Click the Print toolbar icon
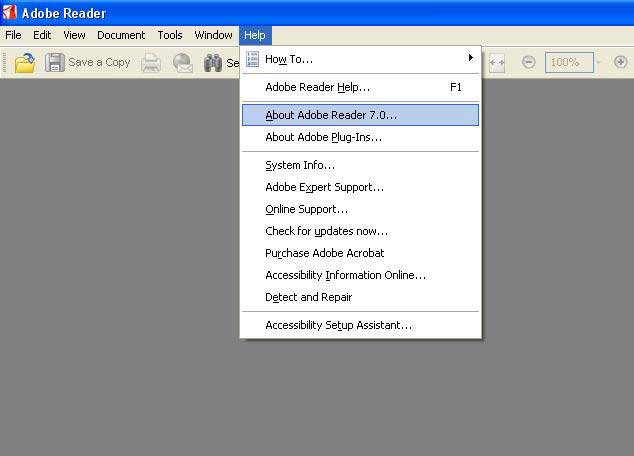Viewport: 634px width, 456px height. coord(151,63)
